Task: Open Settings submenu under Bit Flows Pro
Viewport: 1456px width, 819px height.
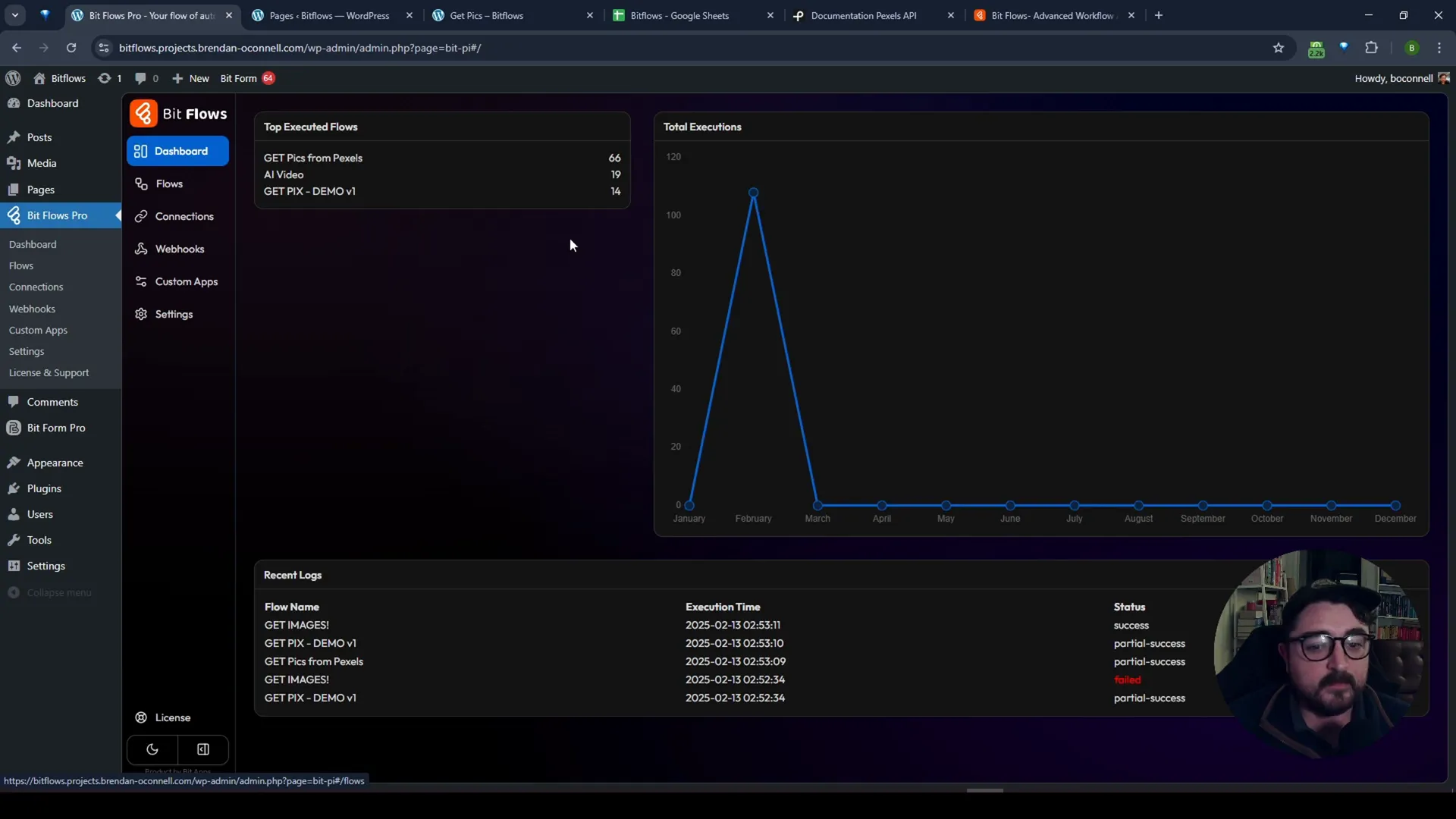Action: pyautogui.click(x=27, y=351)
